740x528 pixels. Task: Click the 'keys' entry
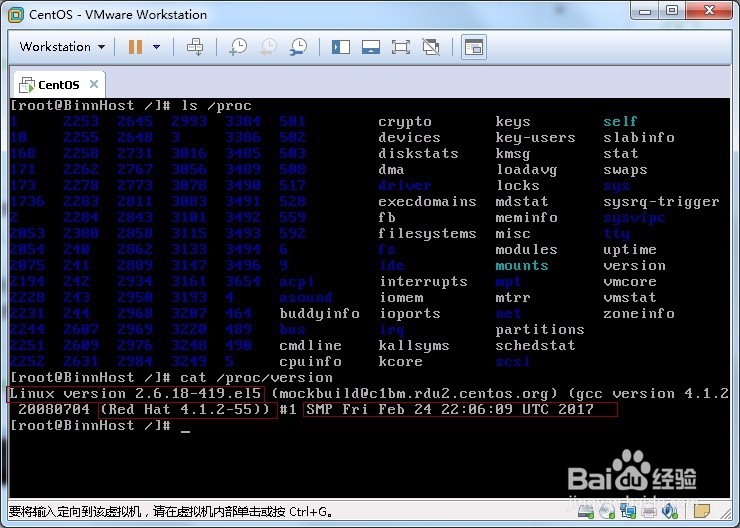513,122
